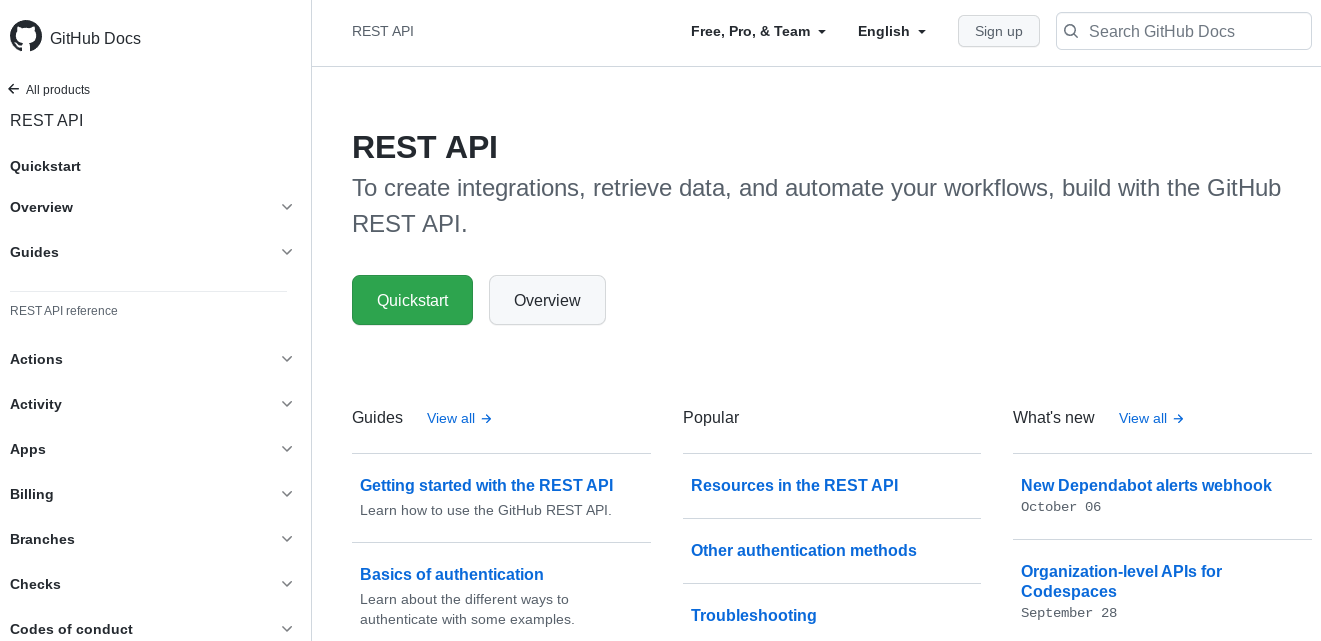
Task: Expand the Apps reference chevron
Action: (x=287, y=449)
